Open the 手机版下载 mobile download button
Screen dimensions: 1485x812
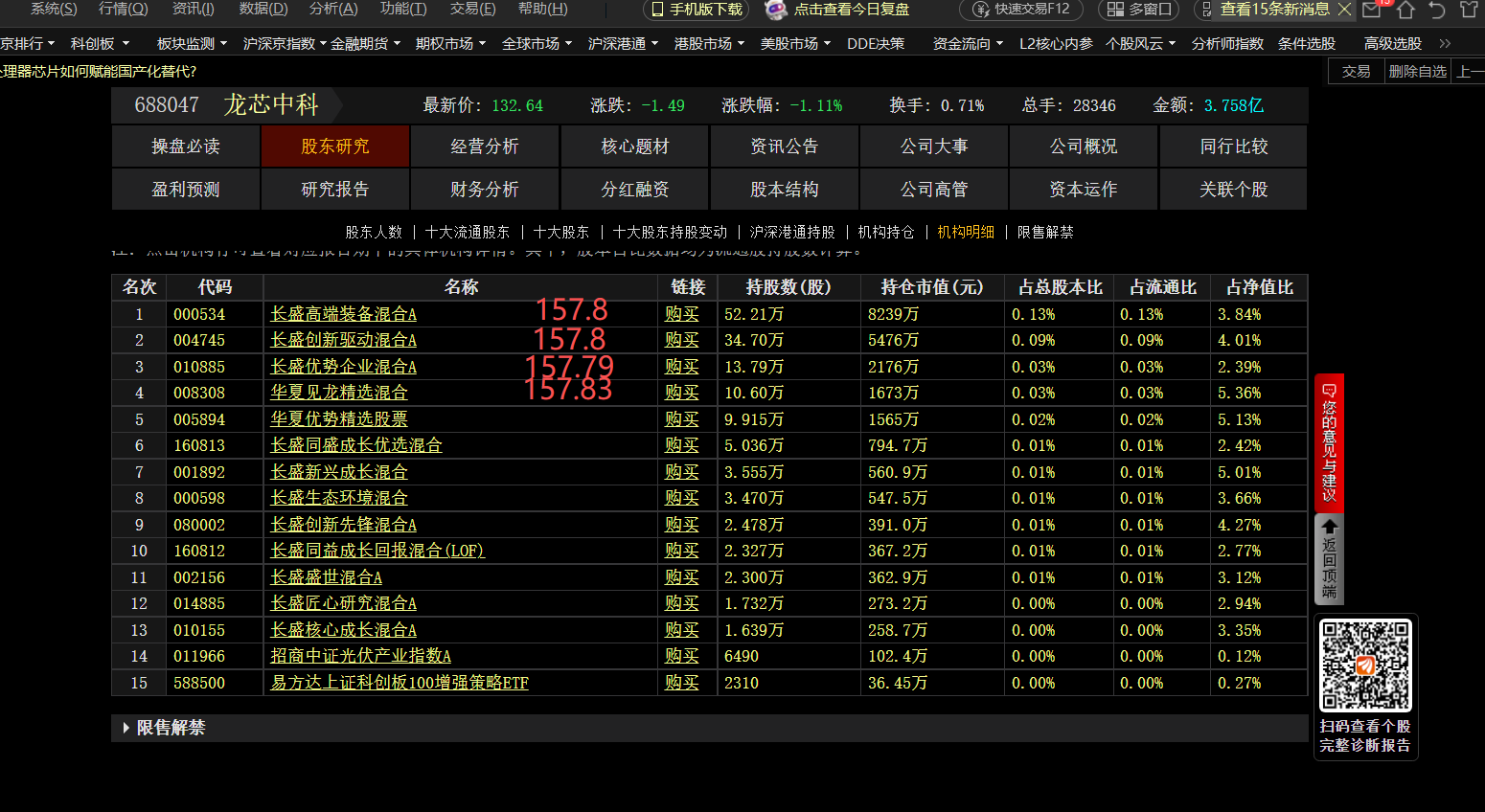pos(697,10)
